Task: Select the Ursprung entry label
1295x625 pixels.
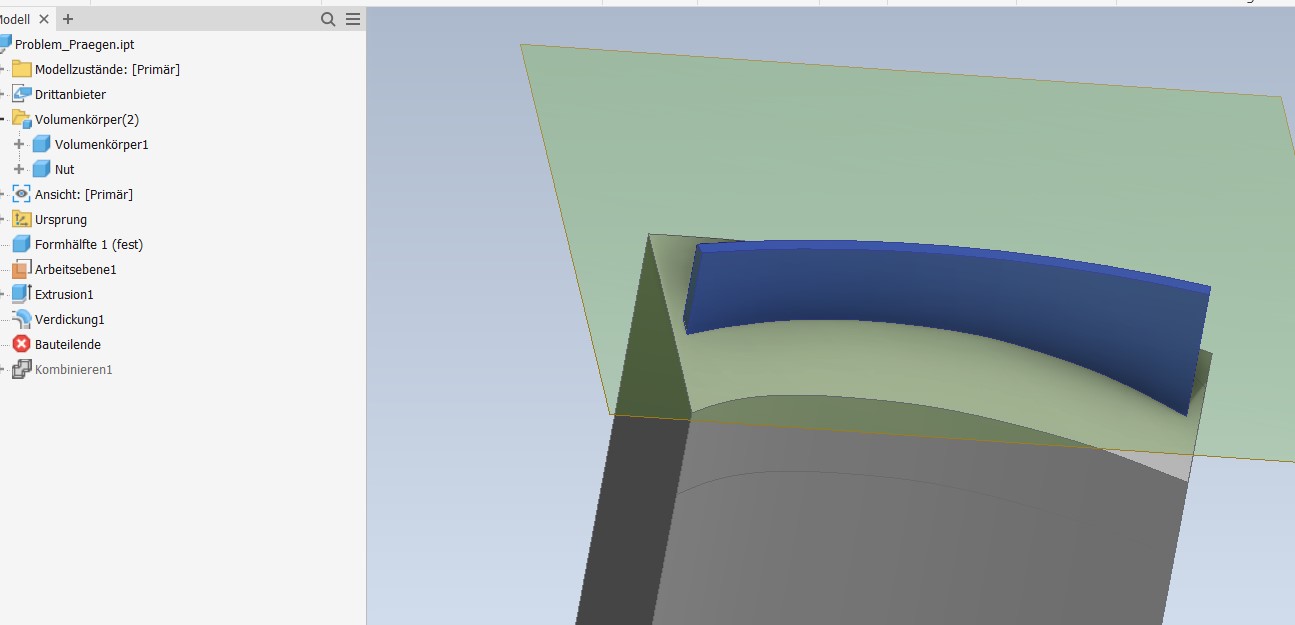Action: [61, 219]
